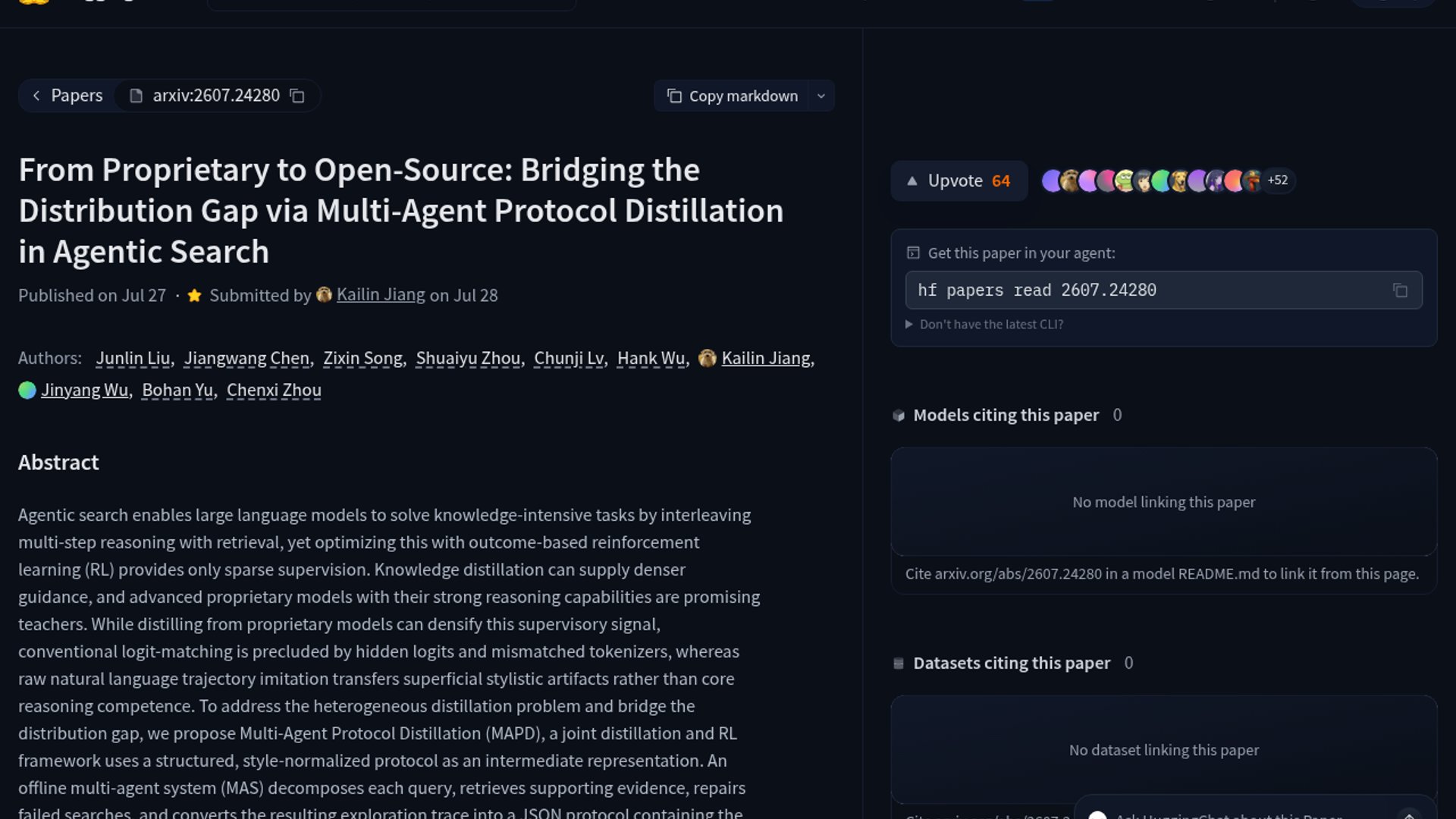Open author Junlin Liu
1456x819 pixels.
pos(133,358)
